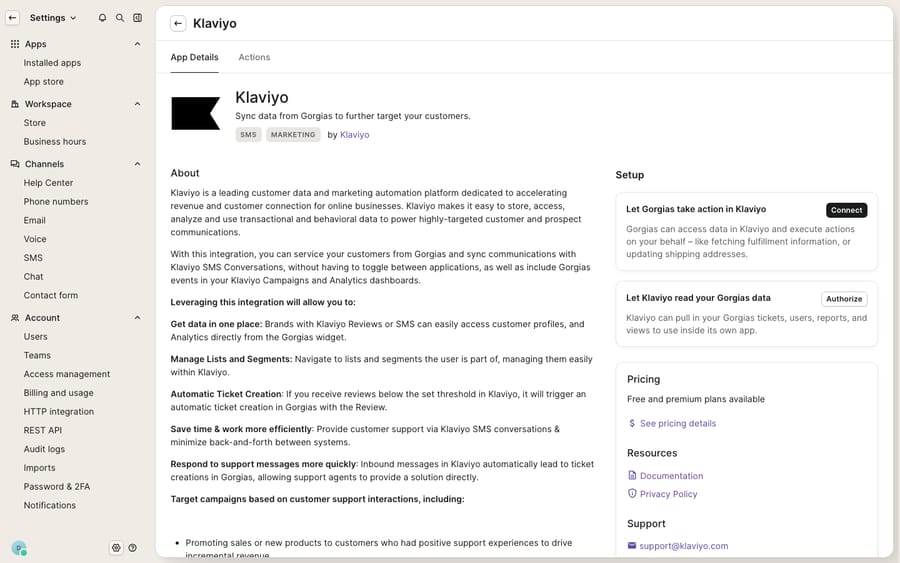
Task: Select the App Details tab
Action: [195, 57]
